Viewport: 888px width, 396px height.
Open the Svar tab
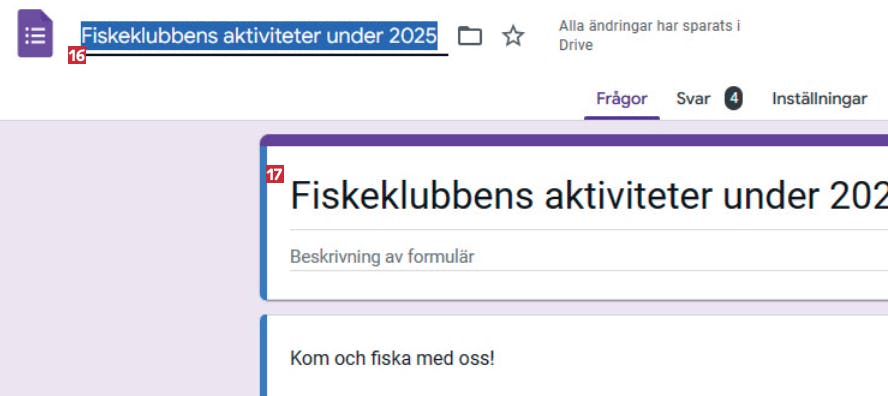point(693,99)
